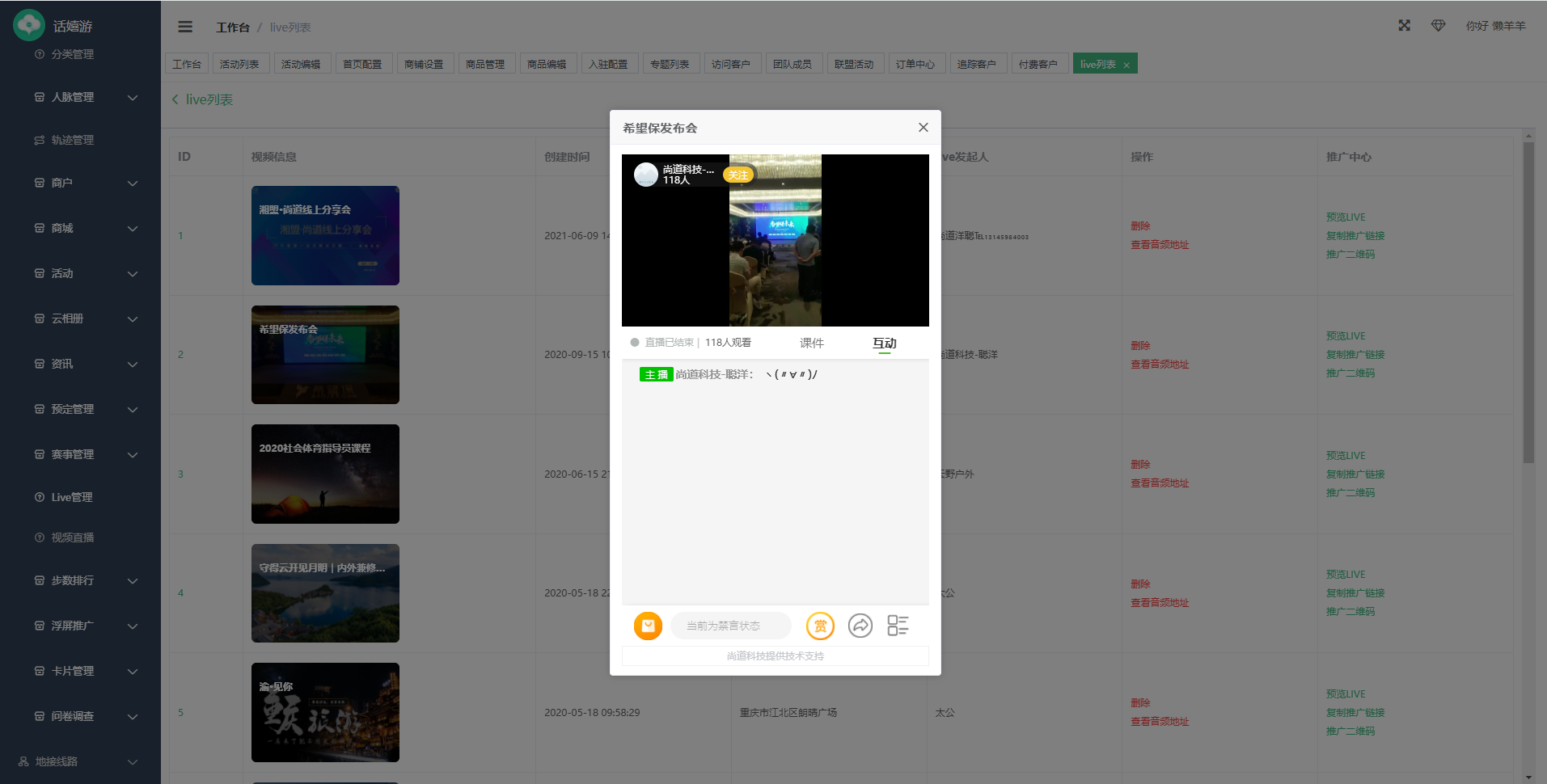
Task: Expand the 活动 menu chevron
Action: [133, 274]
